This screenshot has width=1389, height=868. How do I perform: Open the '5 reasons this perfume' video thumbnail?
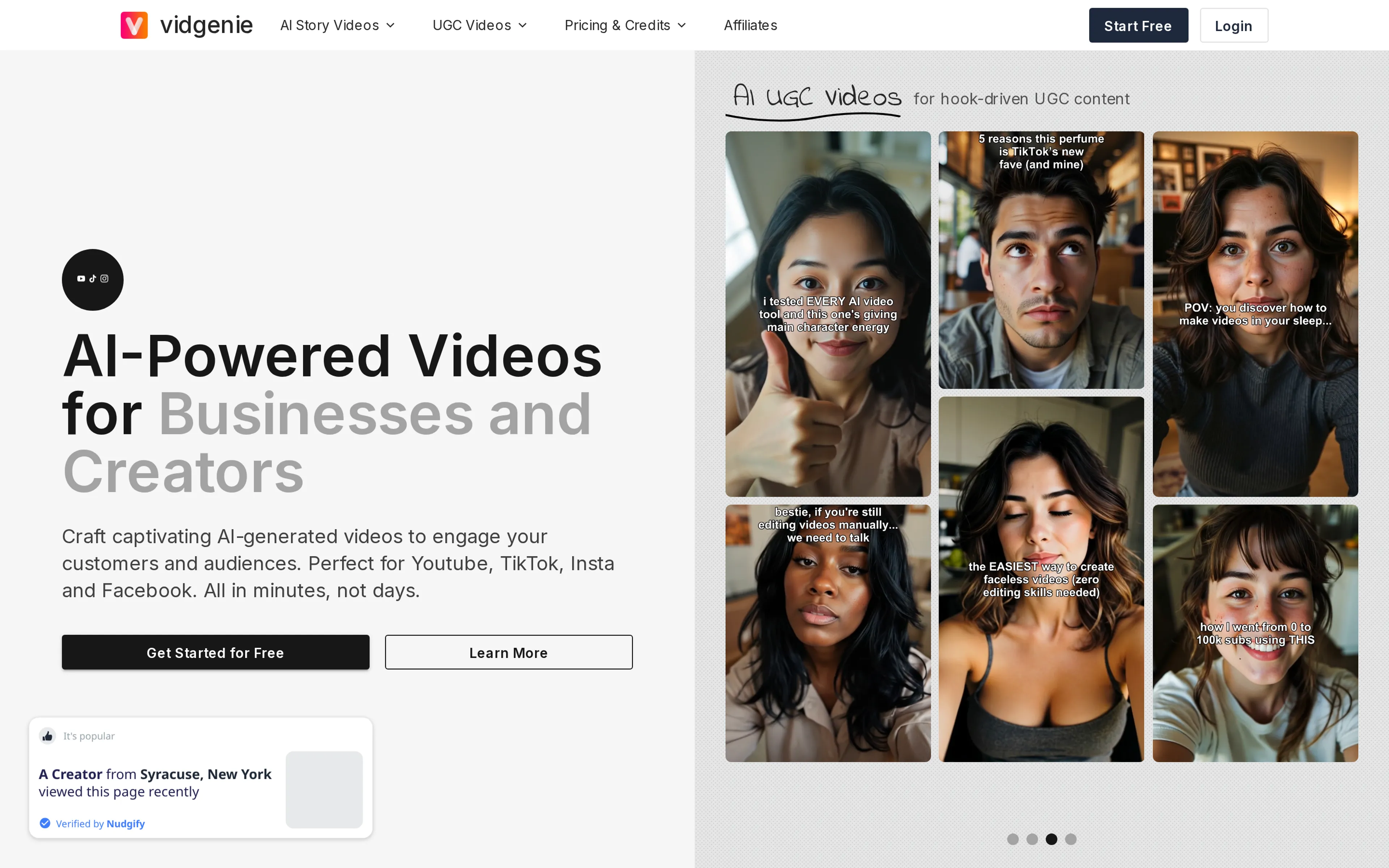point(1041,260)
